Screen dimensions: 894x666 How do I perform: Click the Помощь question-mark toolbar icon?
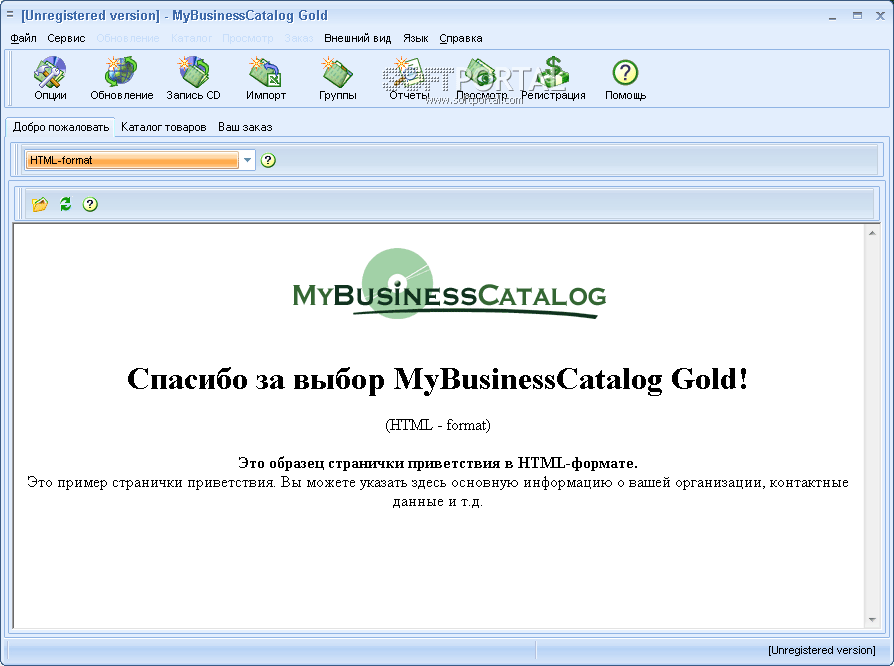pyautogui.click(x=625, y=79)
